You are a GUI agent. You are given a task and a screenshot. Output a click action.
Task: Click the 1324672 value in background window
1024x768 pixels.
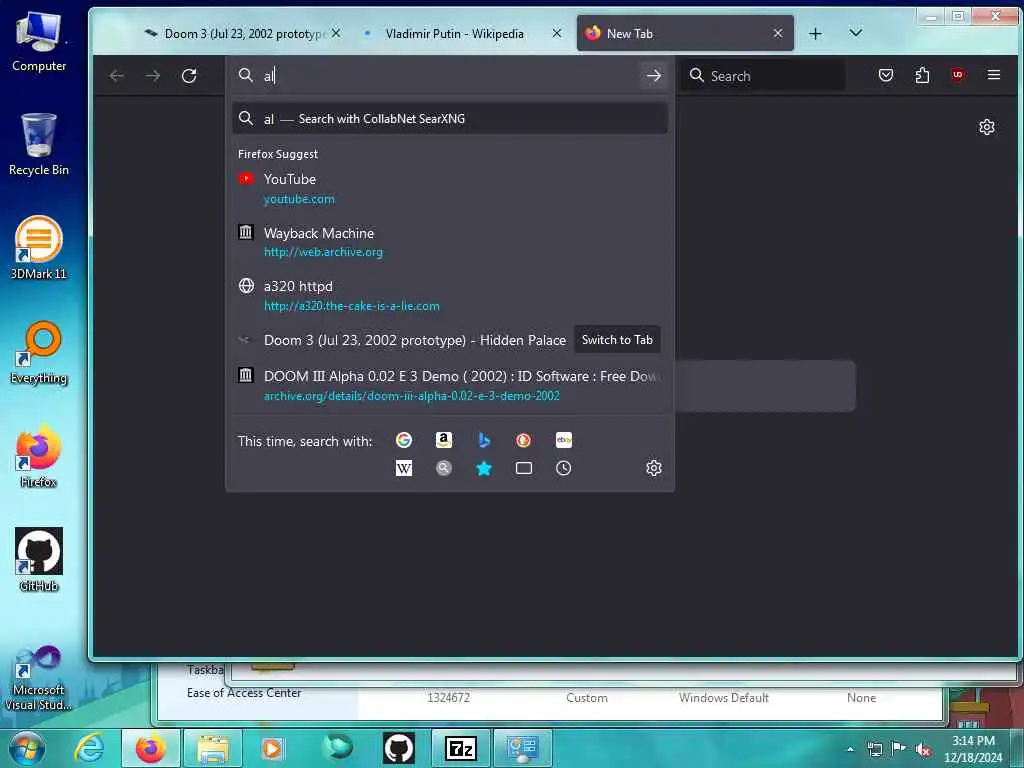click(x=448, y=697)
